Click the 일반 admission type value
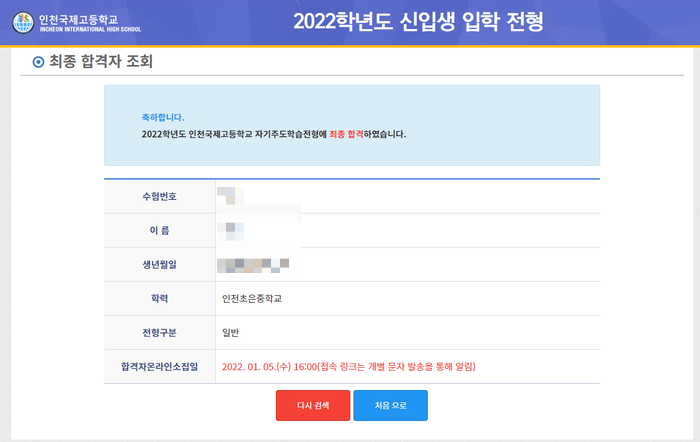700x442 pixels. pyautogui.click(x=231, y=333)
